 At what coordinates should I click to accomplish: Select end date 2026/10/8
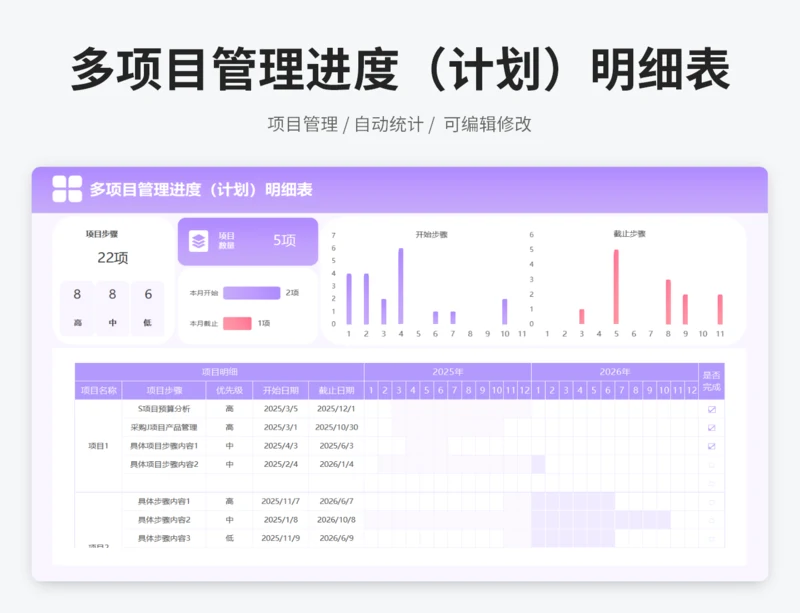click(x=336, y=520)
